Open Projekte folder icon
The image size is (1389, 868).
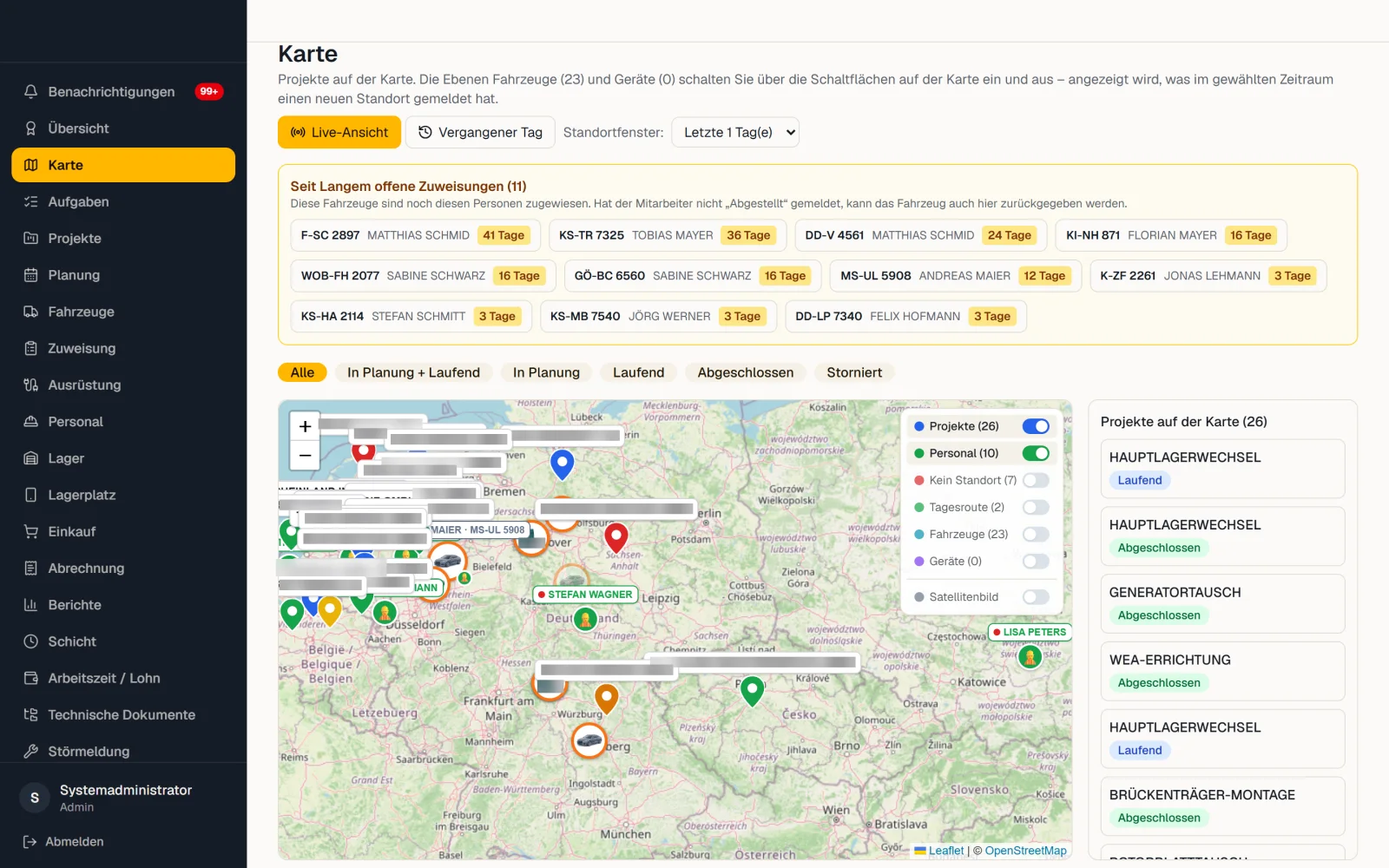click(x=31, y=238)
